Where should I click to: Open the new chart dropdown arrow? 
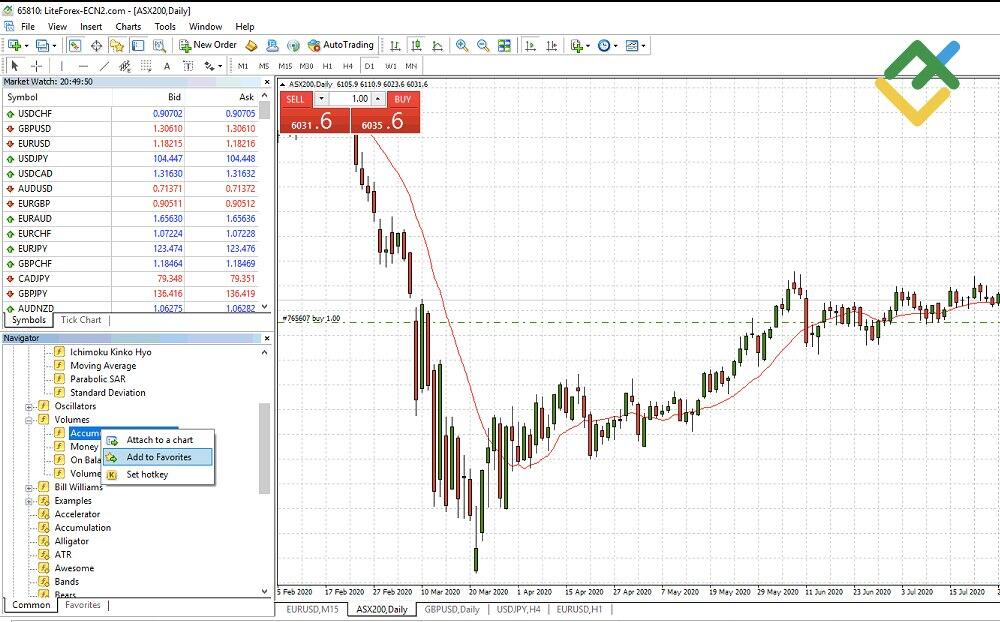pyautogui.click(x=26, y=45)
